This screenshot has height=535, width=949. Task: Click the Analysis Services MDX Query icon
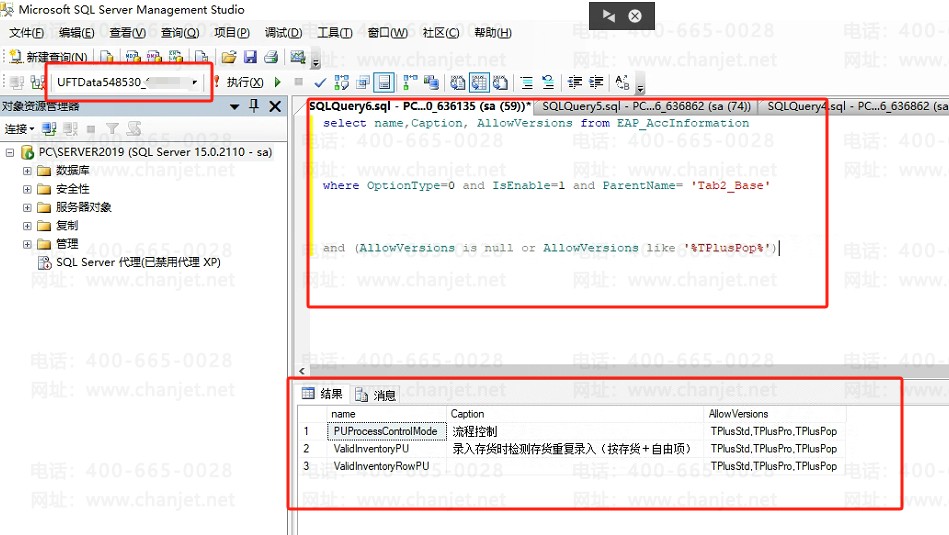coord(133,57)
